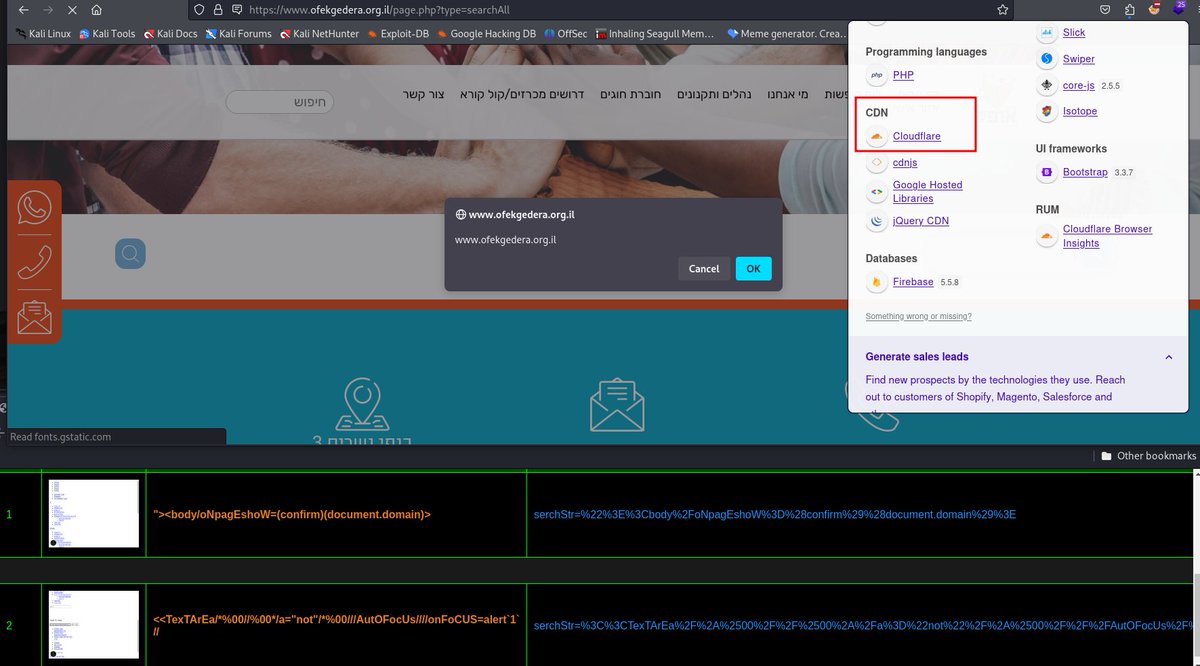Click the payload 1 screenshot thumbnail
The height and width of the screenshot is (666, 1200).
[94, 514]
